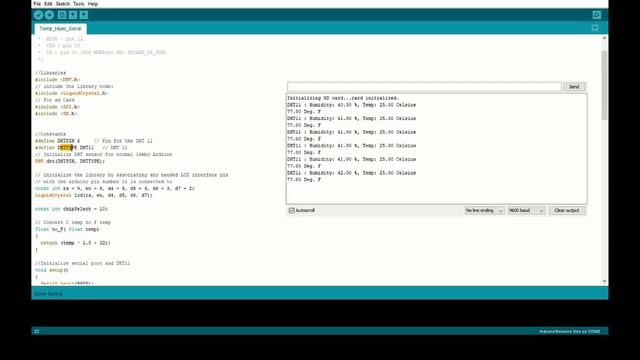The height and width of the screenshot is (360, 640).
Task: Click the editor scroll down arrow
Action: coord(604,281)
